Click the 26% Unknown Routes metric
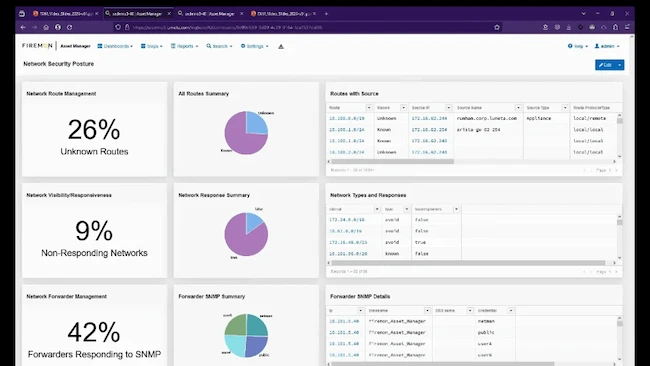 point(94,137)
